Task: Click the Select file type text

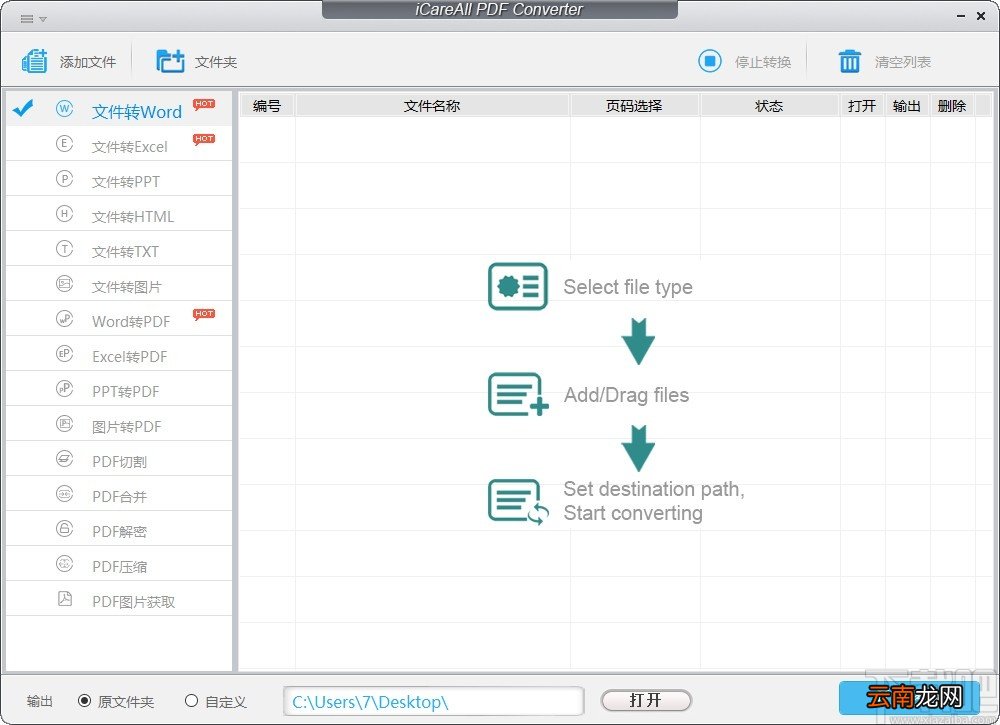Action: tap(628, 287)
